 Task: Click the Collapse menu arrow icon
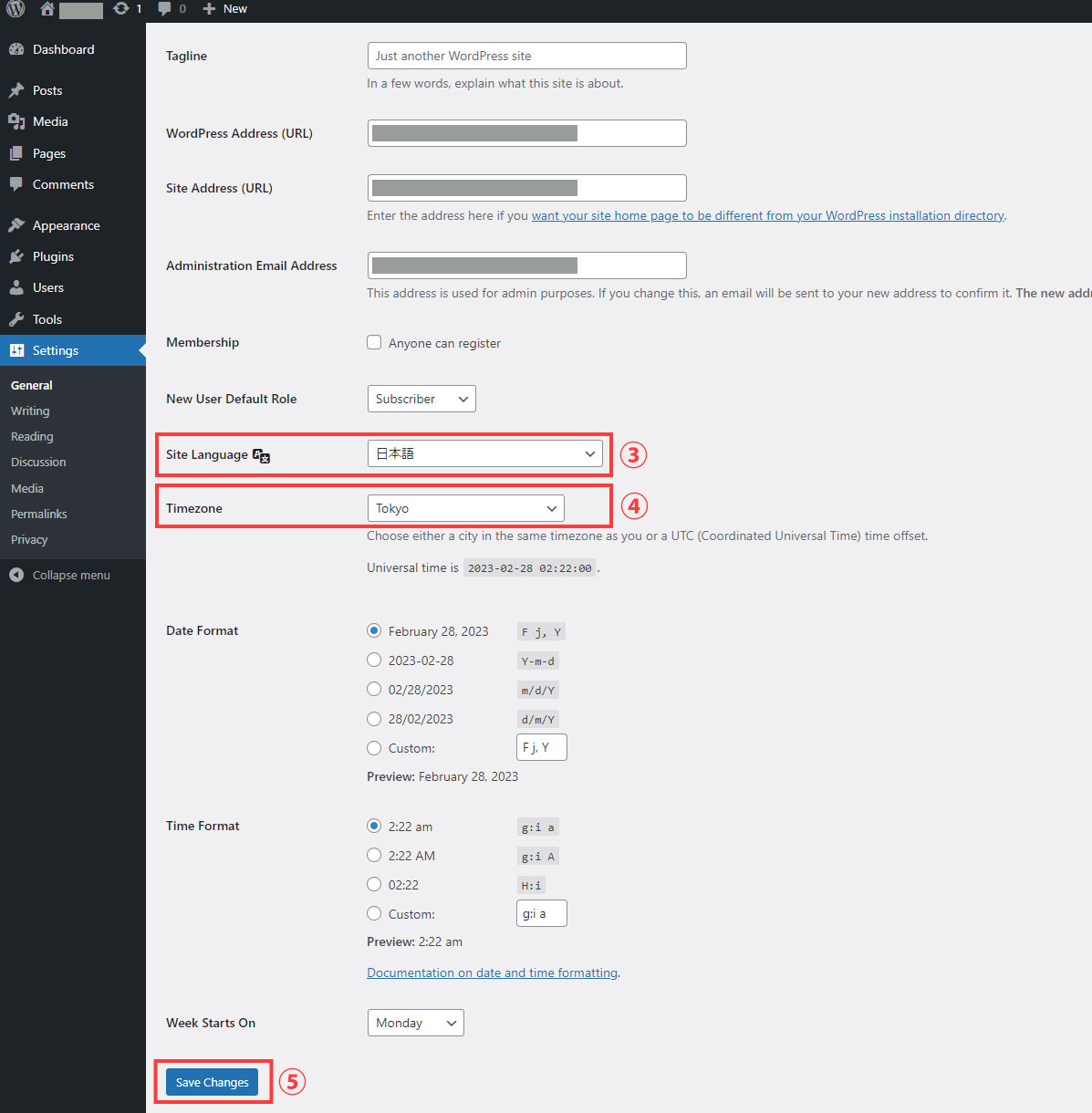coord(16,575)
